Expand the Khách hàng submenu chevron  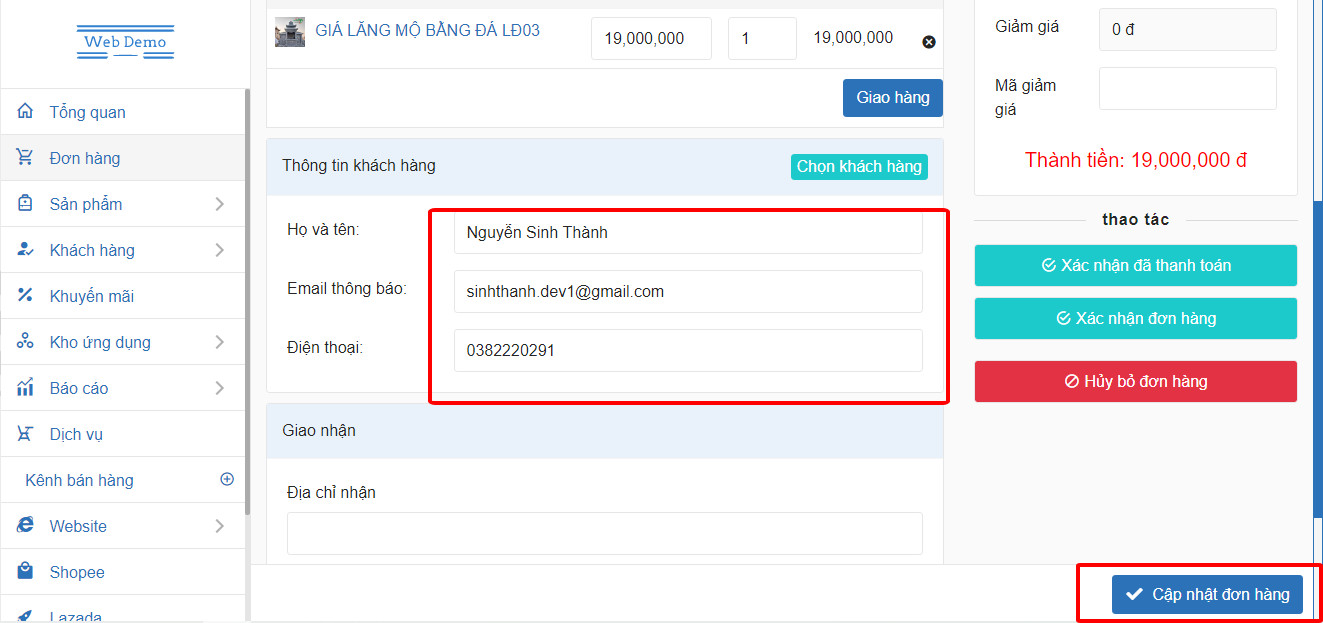(219, 250)
